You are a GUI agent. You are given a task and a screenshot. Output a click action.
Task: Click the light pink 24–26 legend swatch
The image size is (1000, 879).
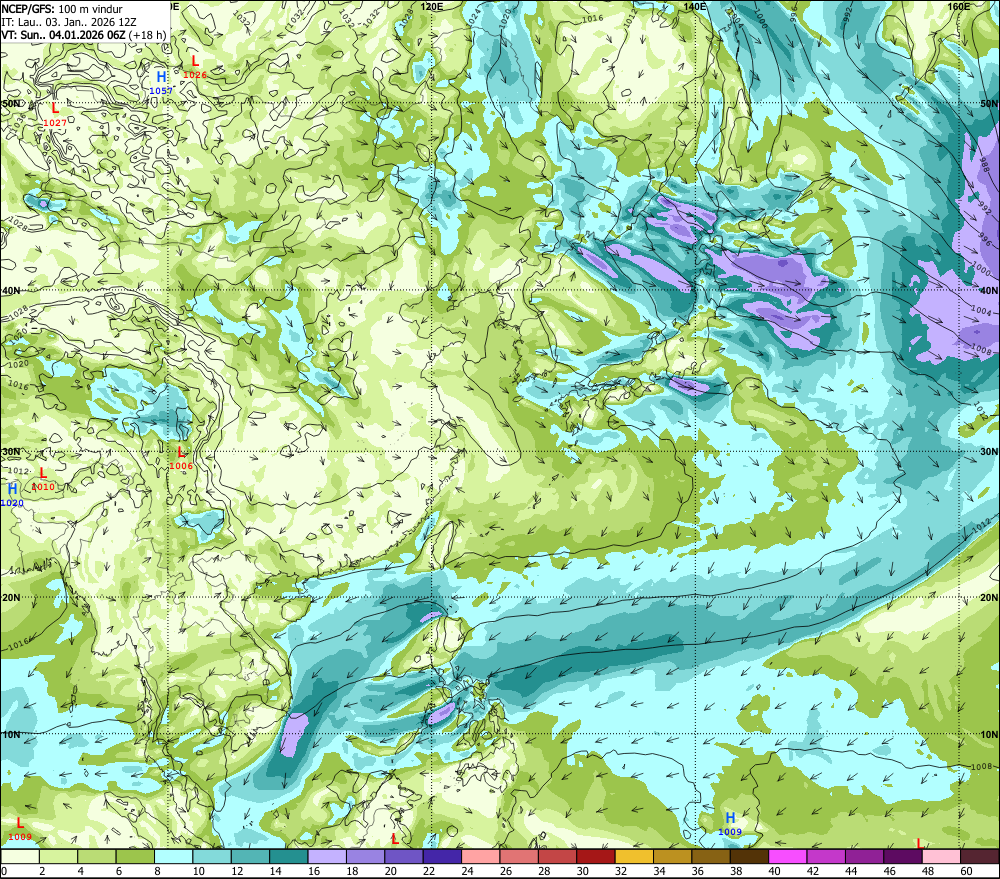click(x=480, y=856)
